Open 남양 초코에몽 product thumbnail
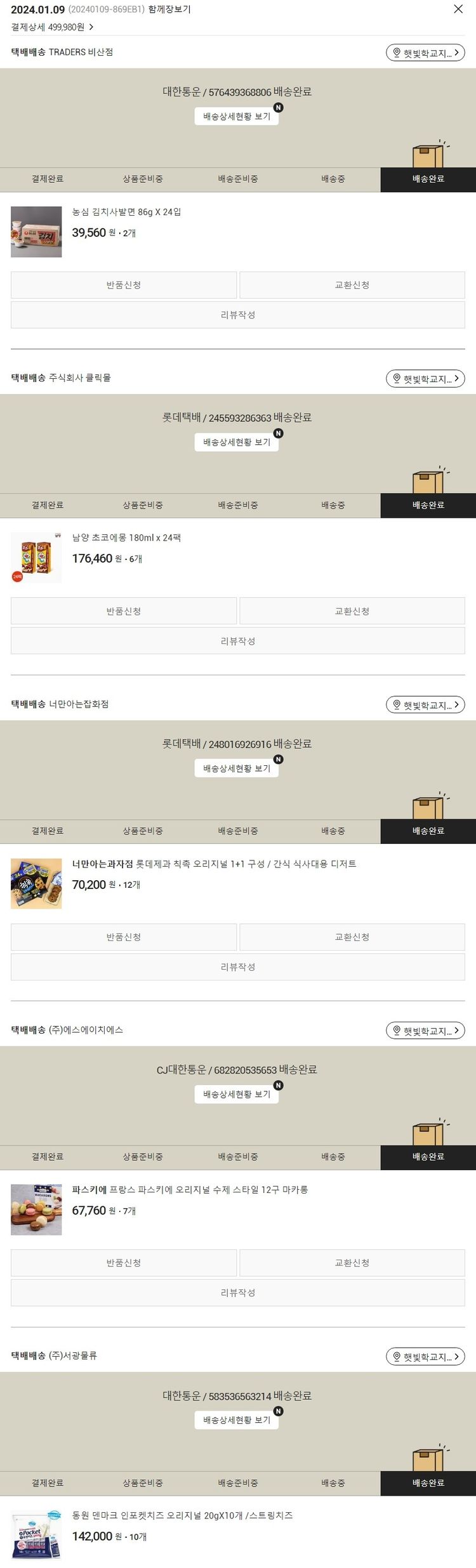 coord(36,558)
